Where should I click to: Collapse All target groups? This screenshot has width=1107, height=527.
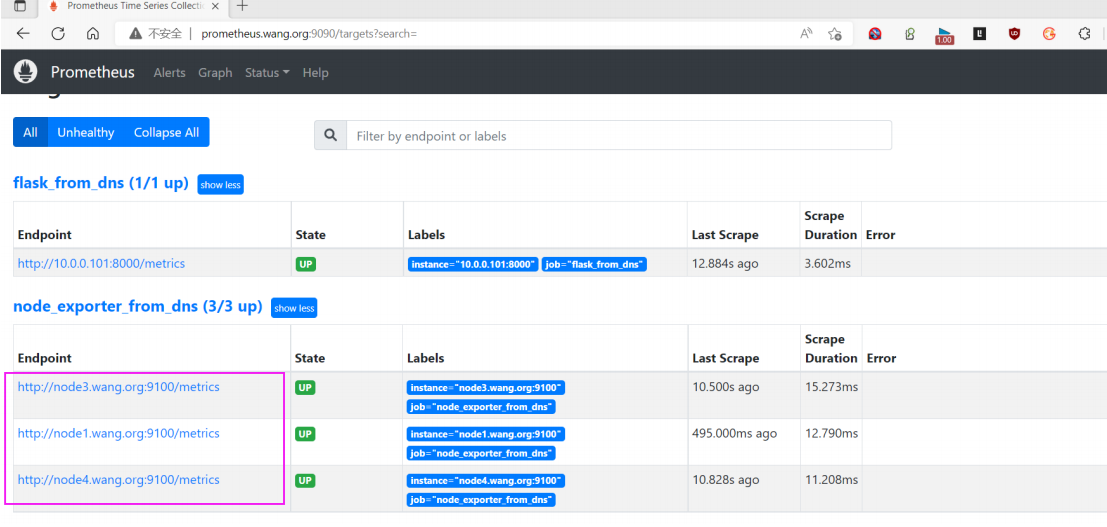[167, 132]
